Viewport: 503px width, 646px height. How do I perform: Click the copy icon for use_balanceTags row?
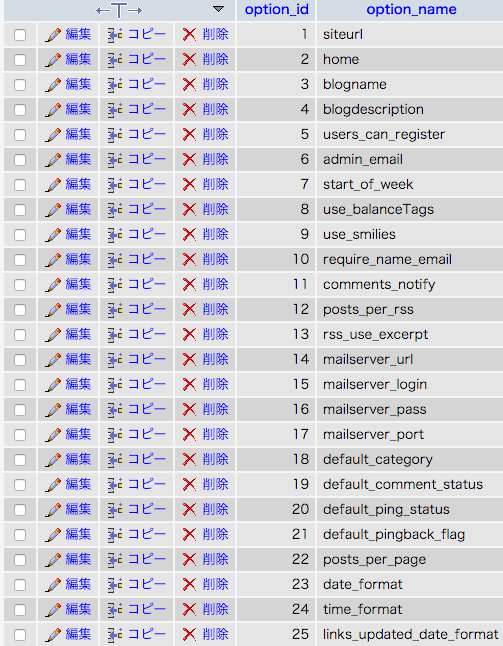click(115, 210)
